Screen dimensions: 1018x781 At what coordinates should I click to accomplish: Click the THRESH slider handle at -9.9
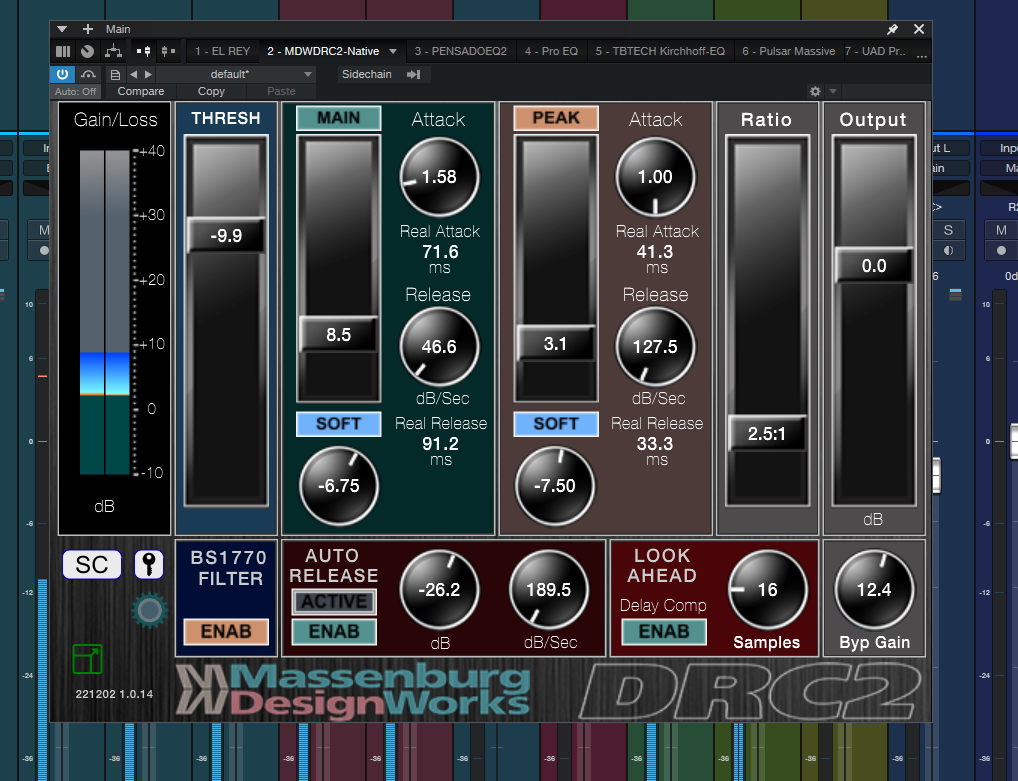pos(226,236)
